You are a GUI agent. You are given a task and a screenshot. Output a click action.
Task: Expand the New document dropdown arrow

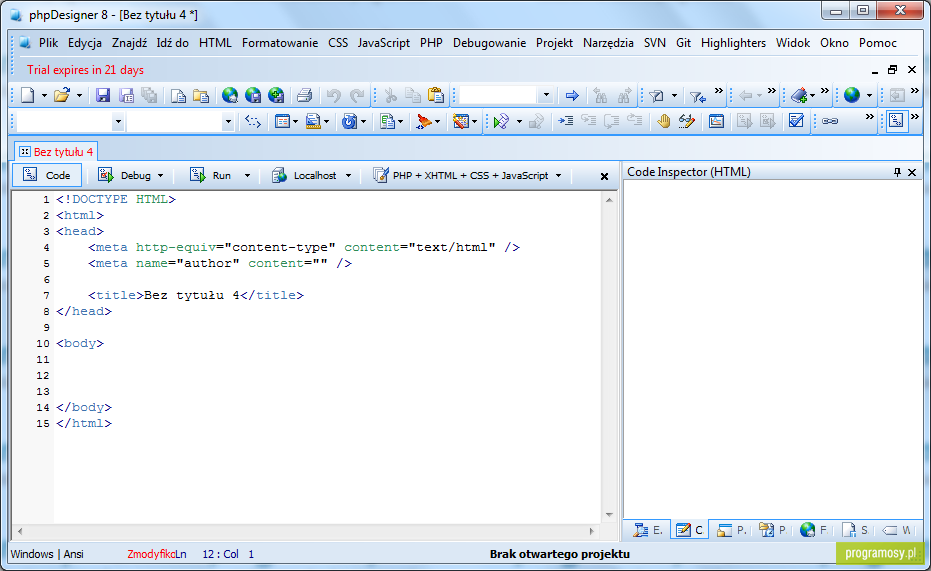tap(44, 96)
